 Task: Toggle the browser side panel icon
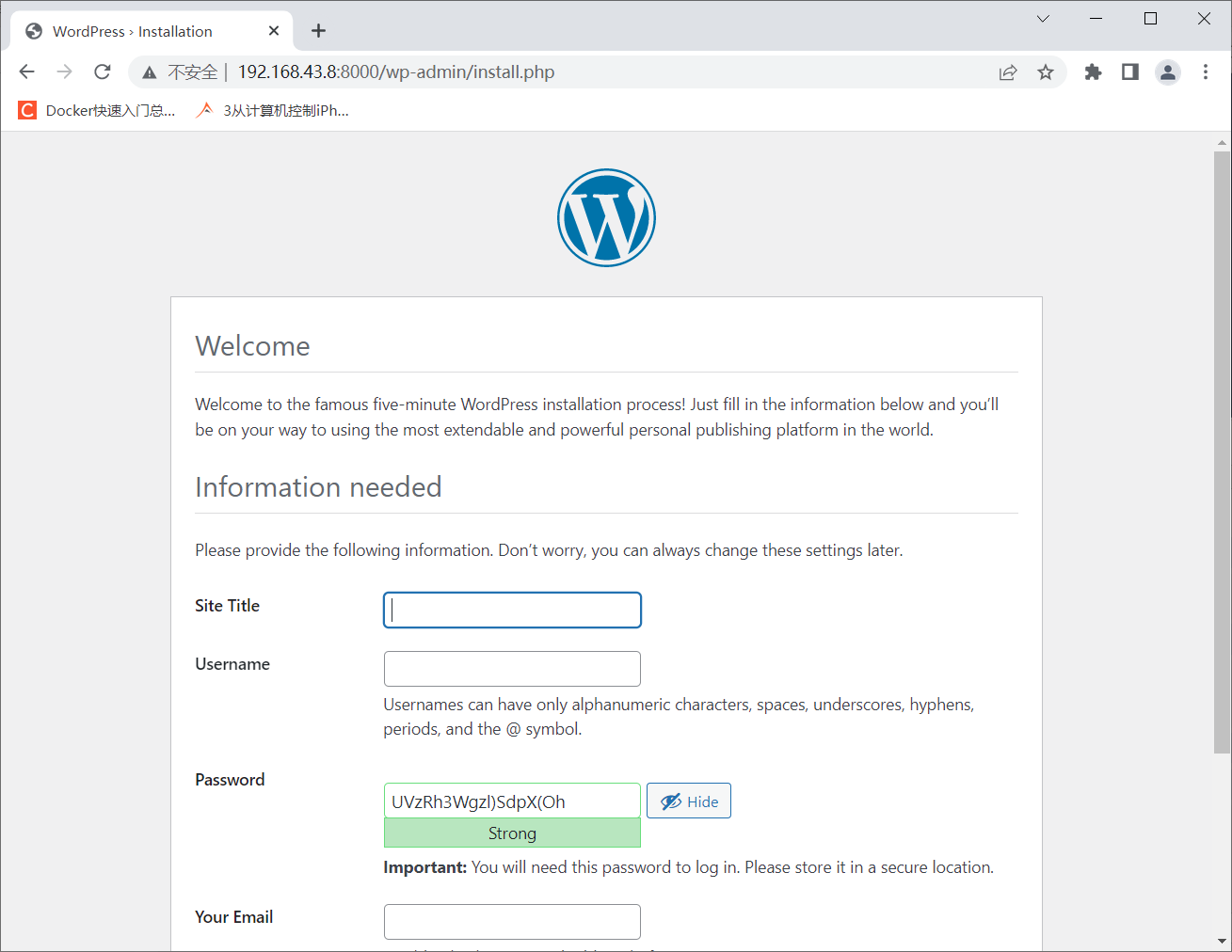point(1130,71)
